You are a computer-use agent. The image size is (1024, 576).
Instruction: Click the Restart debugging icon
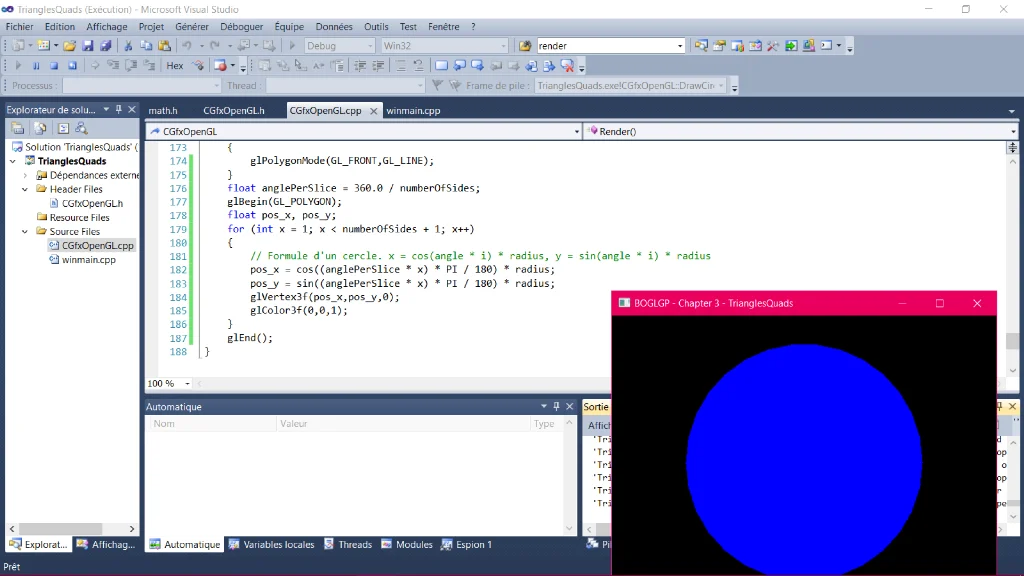(72, 65)
